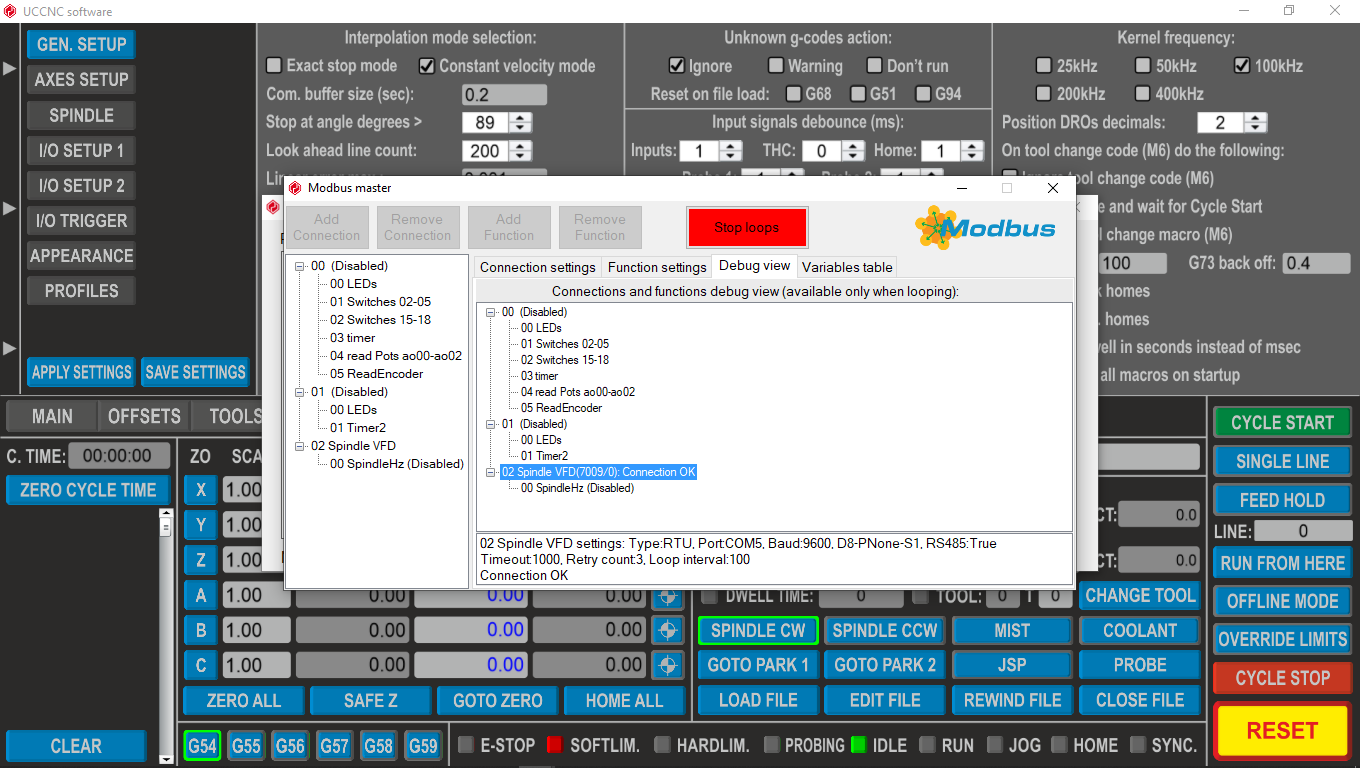Viewport: 1360px width, 768px height.
Task: Select the G55 offset button
Action: click(246, 746)
